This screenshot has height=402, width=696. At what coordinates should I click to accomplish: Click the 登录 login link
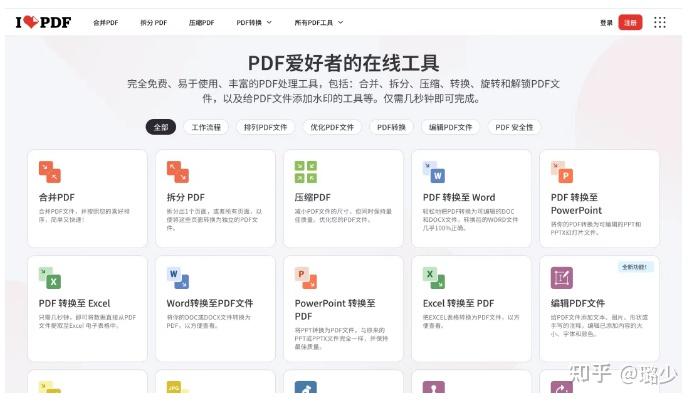(x=606, y=23)
